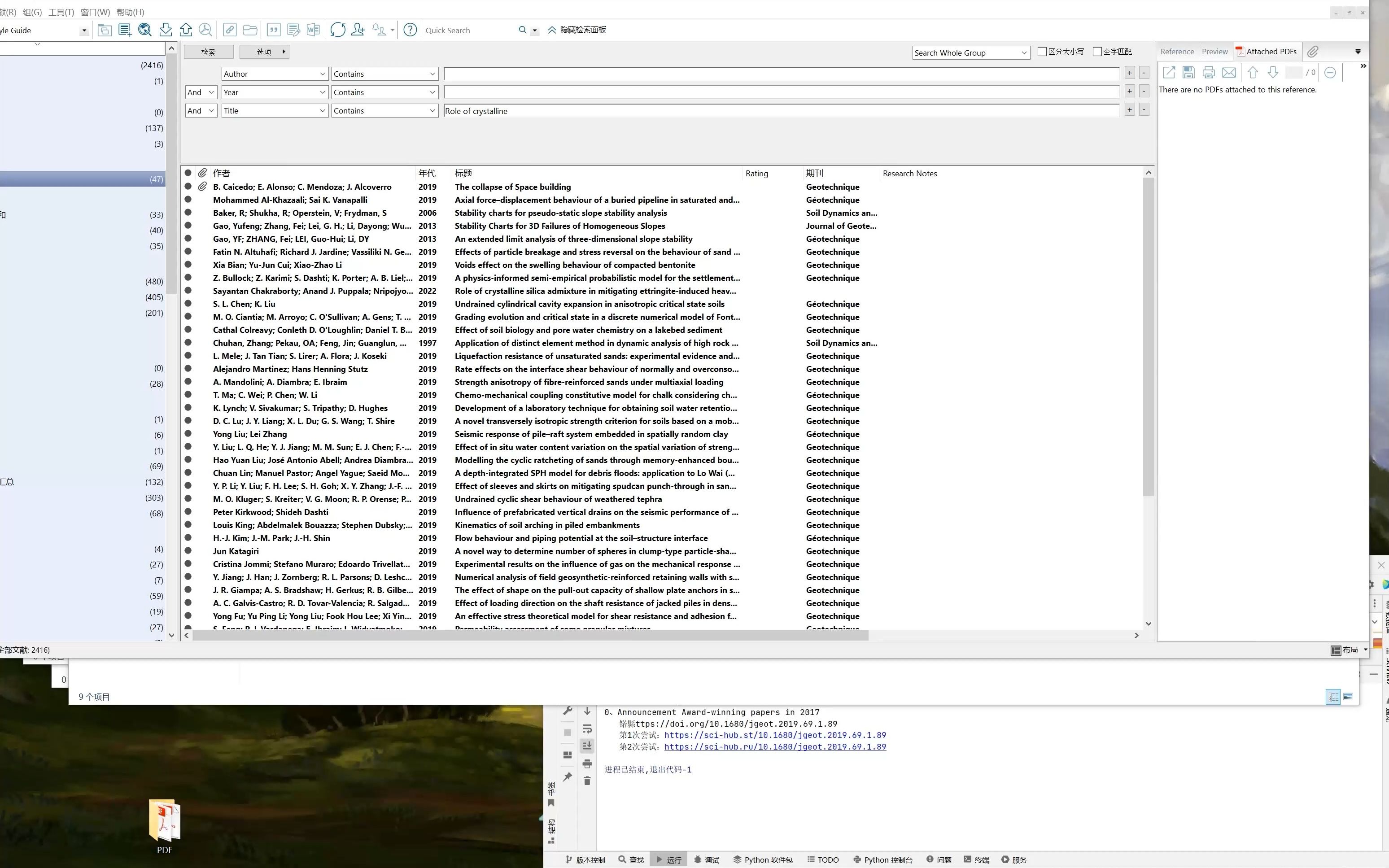Open the Online Search globe icon
This screenshot has height=868, width=1389.
pos(144,30)
